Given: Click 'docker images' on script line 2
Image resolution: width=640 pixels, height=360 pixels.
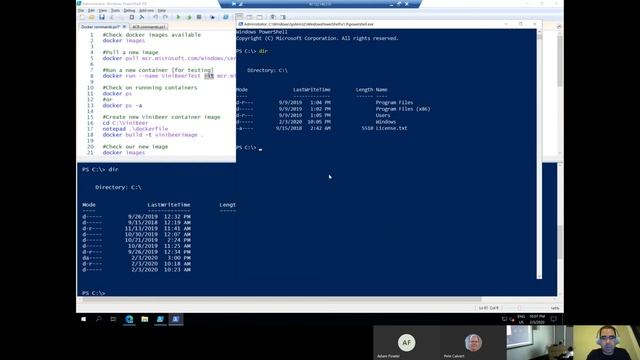Looking at the screenshot, I should [x=124, y=41].
